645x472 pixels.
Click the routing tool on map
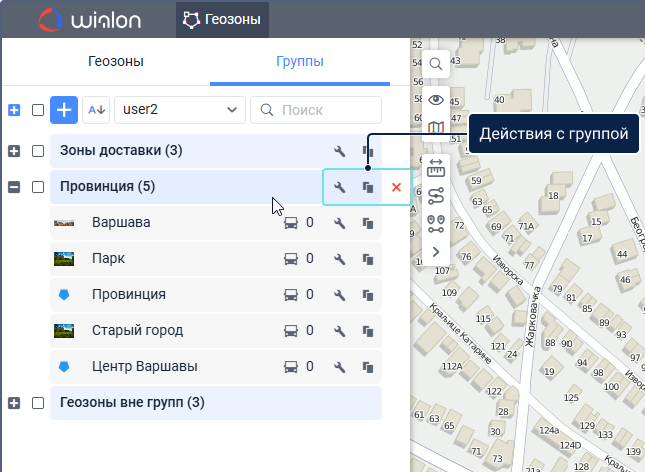tap(436, 195)
